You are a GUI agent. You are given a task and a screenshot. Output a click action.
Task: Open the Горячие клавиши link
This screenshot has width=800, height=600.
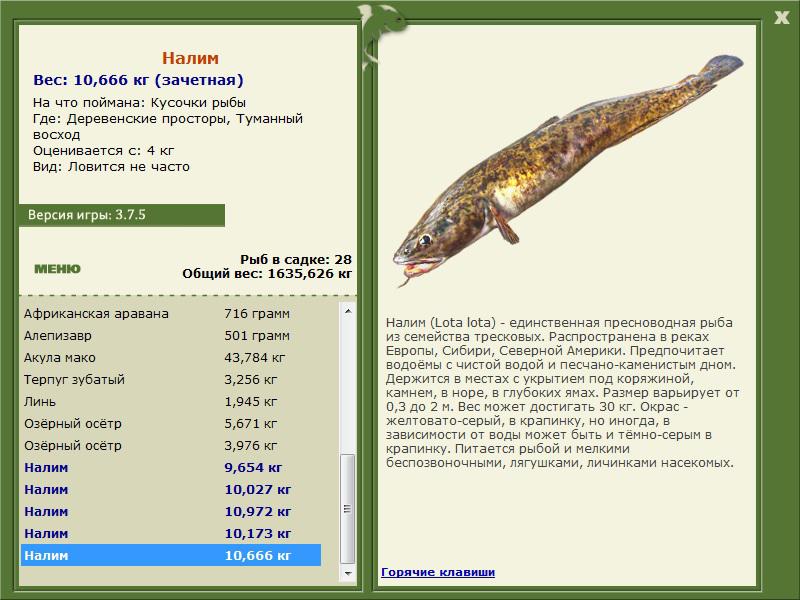point(438,572)
